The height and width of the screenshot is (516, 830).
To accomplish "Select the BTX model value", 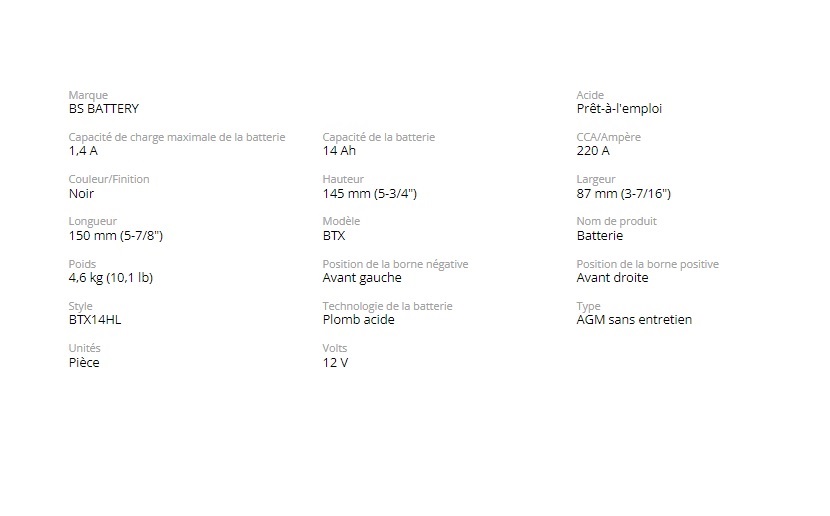I will (x=334, y=236).
